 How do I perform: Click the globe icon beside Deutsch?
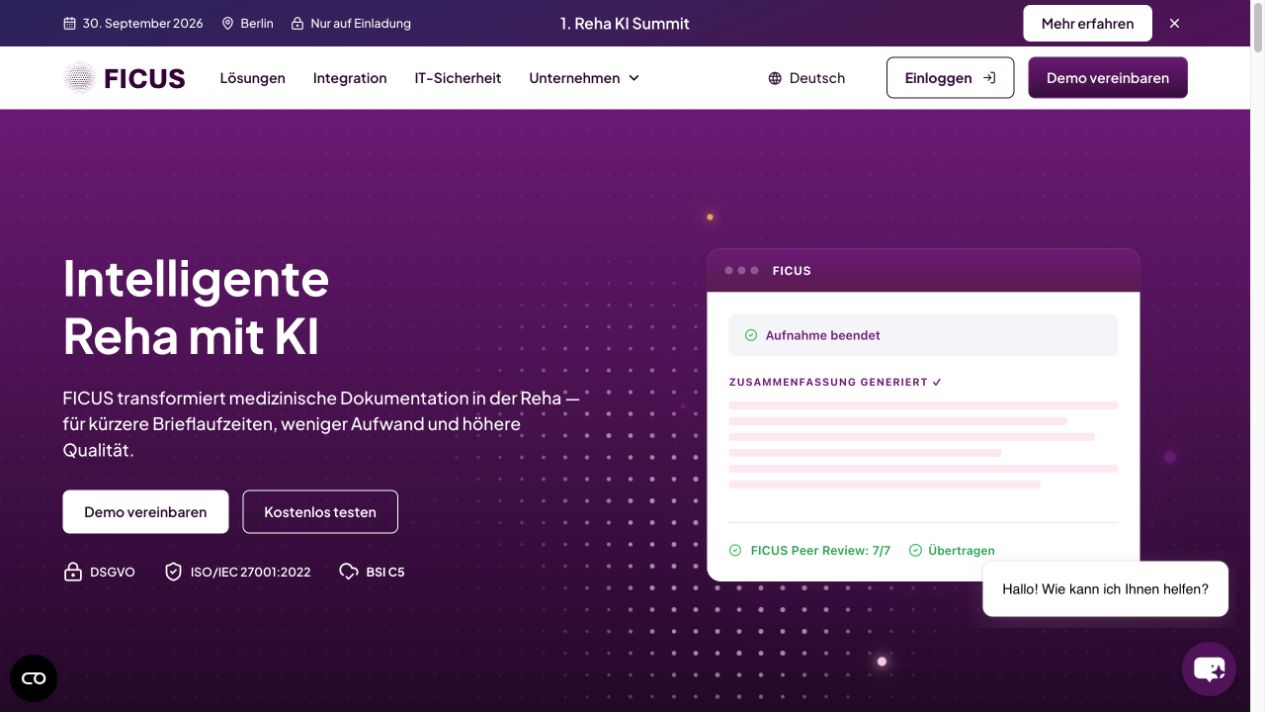(775, 78)
